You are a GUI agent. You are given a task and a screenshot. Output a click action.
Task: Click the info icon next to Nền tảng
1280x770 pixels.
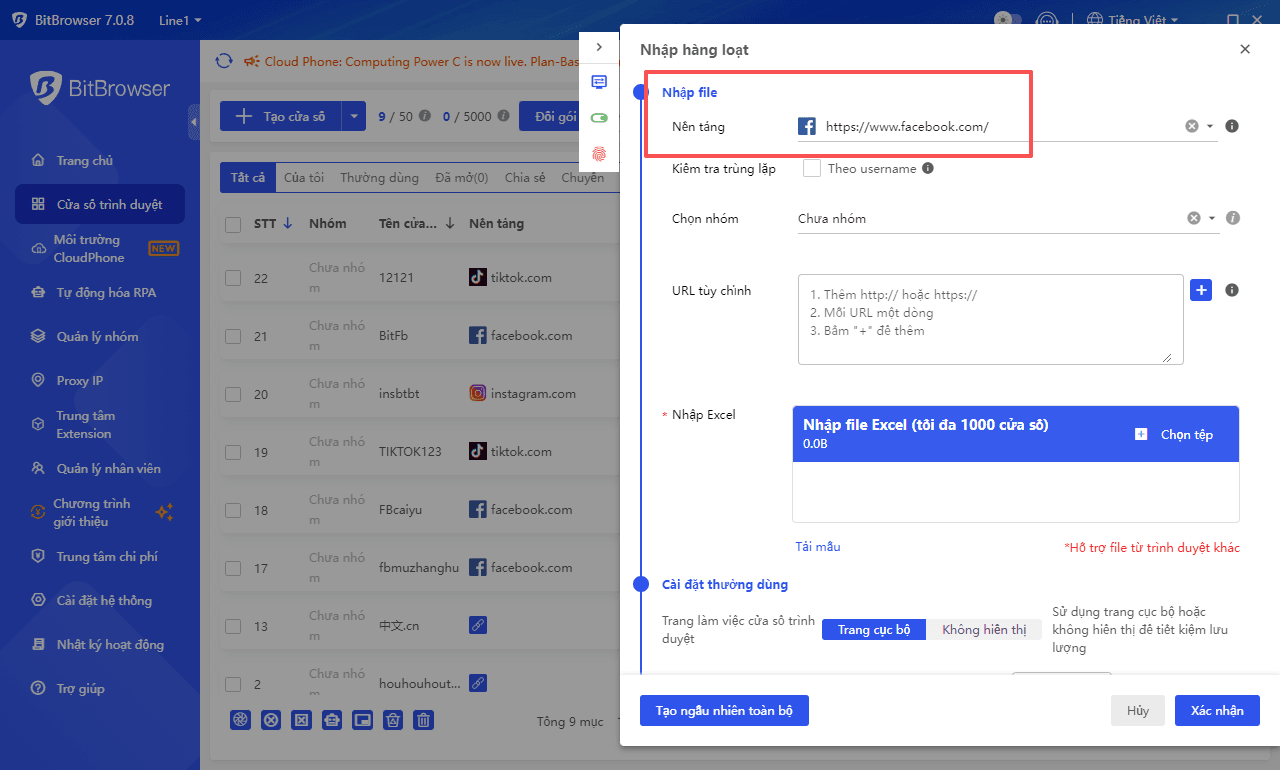pyautogui.click(x=1232, y=126)
